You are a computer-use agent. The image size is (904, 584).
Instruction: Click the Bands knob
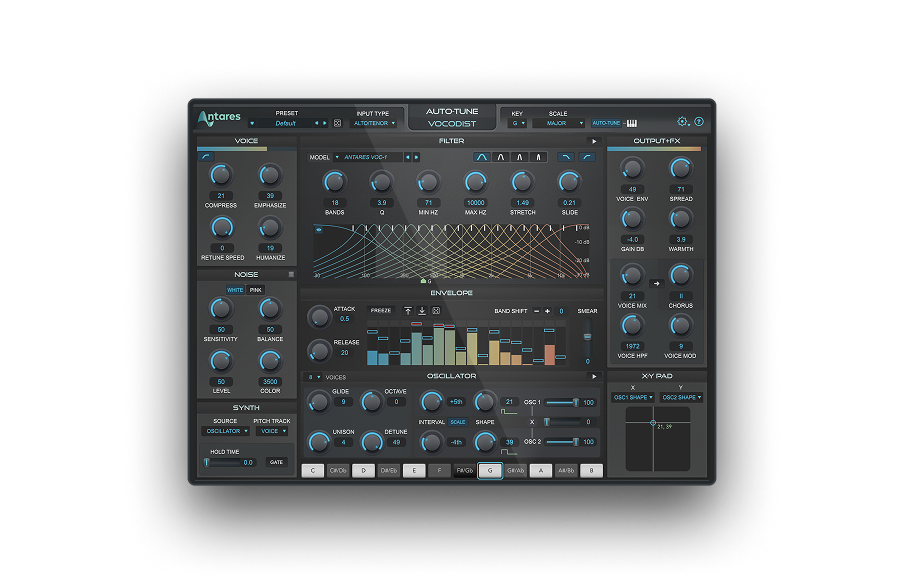click(334, 182)
